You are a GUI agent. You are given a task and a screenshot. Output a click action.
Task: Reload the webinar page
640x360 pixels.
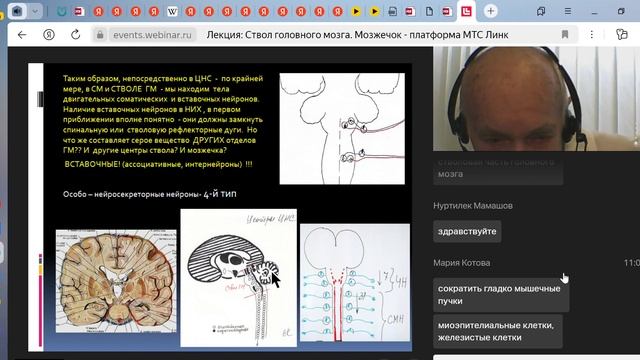coord(76,35)
